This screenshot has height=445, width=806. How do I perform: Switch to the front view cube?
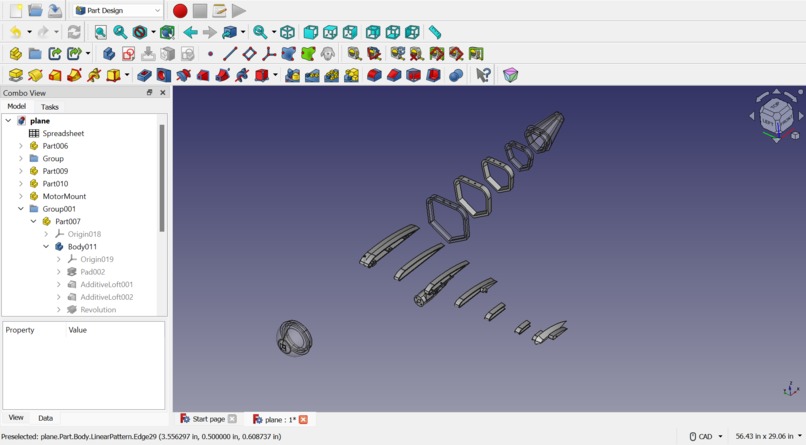tap(310, 32)
